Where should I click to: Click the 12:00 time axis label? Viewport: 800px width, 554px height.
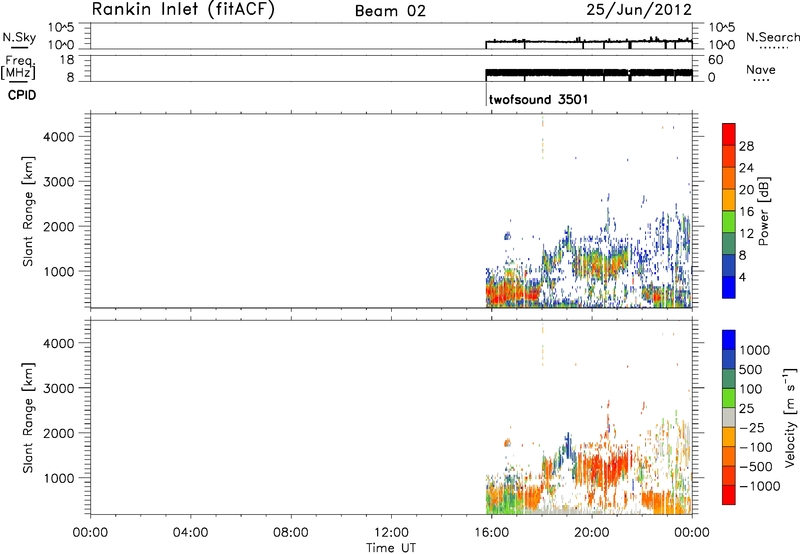pos(391,533)
